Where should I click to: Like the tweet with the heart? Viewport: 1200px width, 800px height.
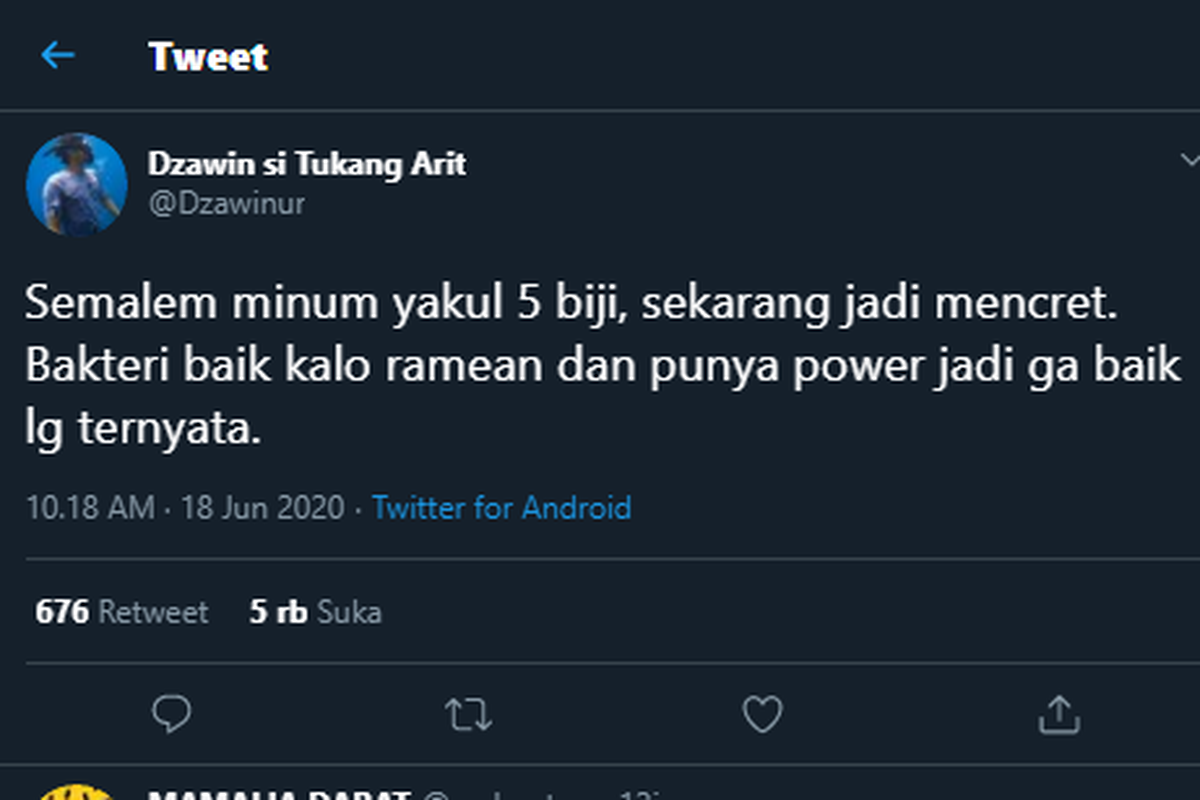[x=762, y=714]
